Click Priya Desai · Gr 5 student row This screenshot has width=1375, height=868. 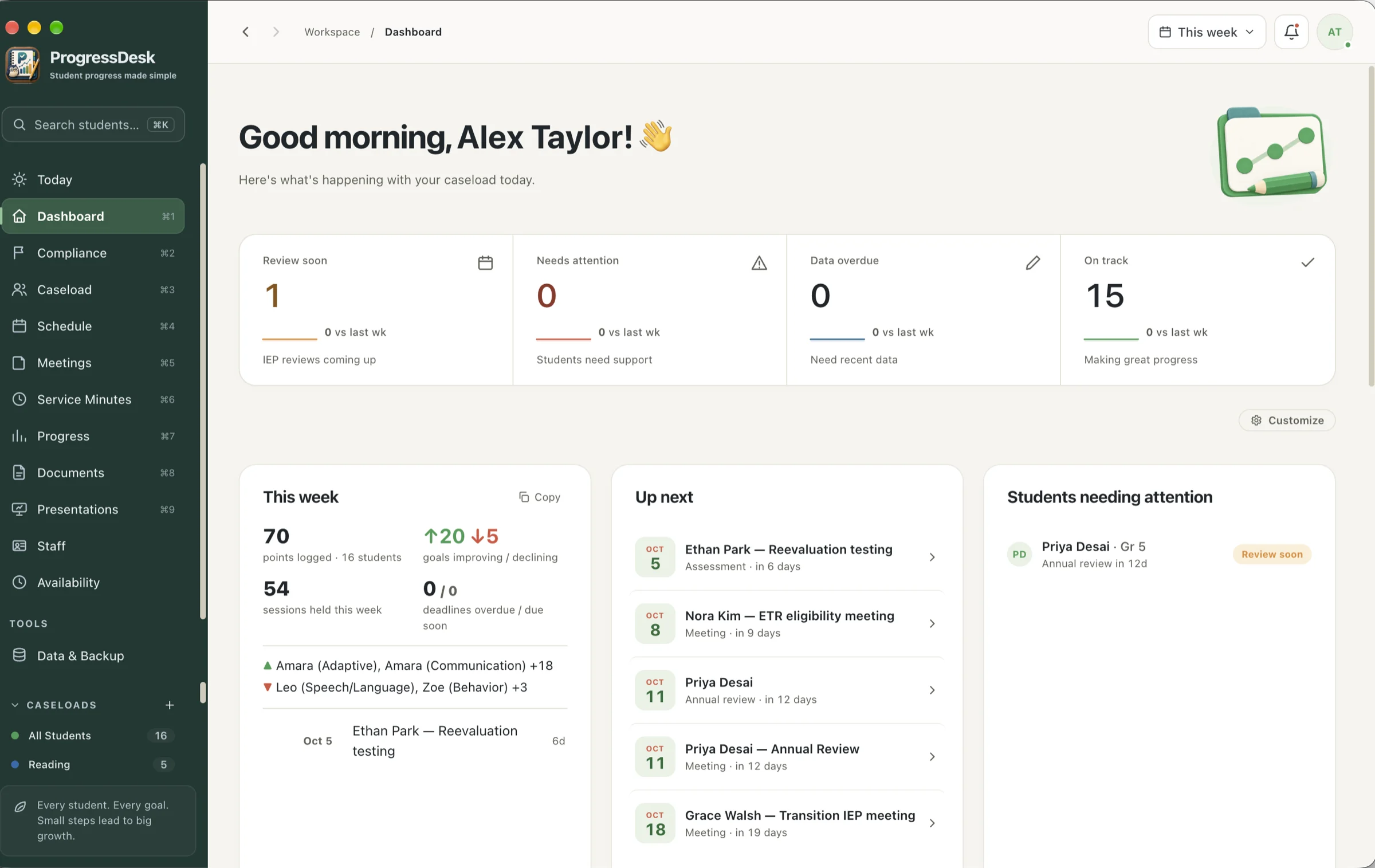[x=1159, y=554]
